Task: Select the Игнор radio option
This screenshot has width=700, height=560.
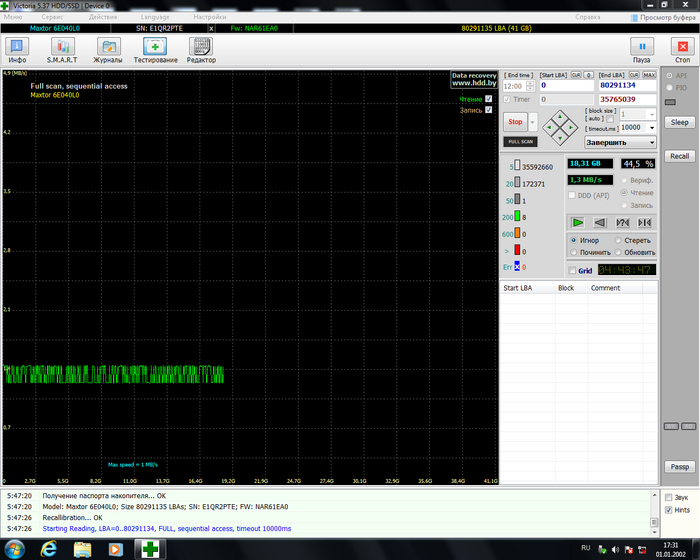Action: (574, 240)
